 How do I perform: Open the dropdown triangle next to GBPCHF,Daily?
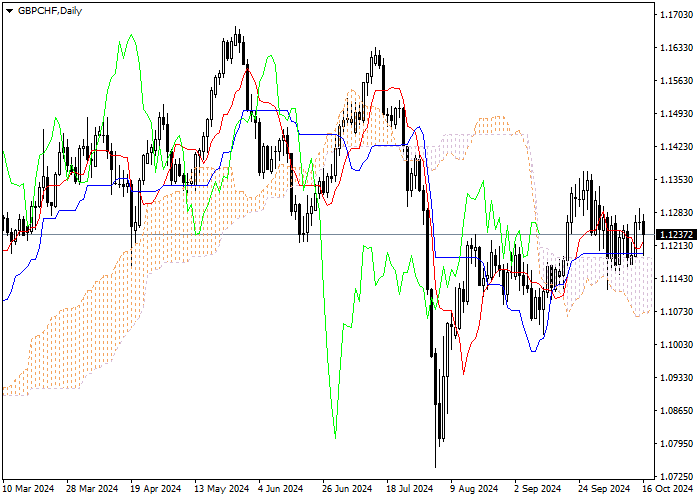coord(9,11)
